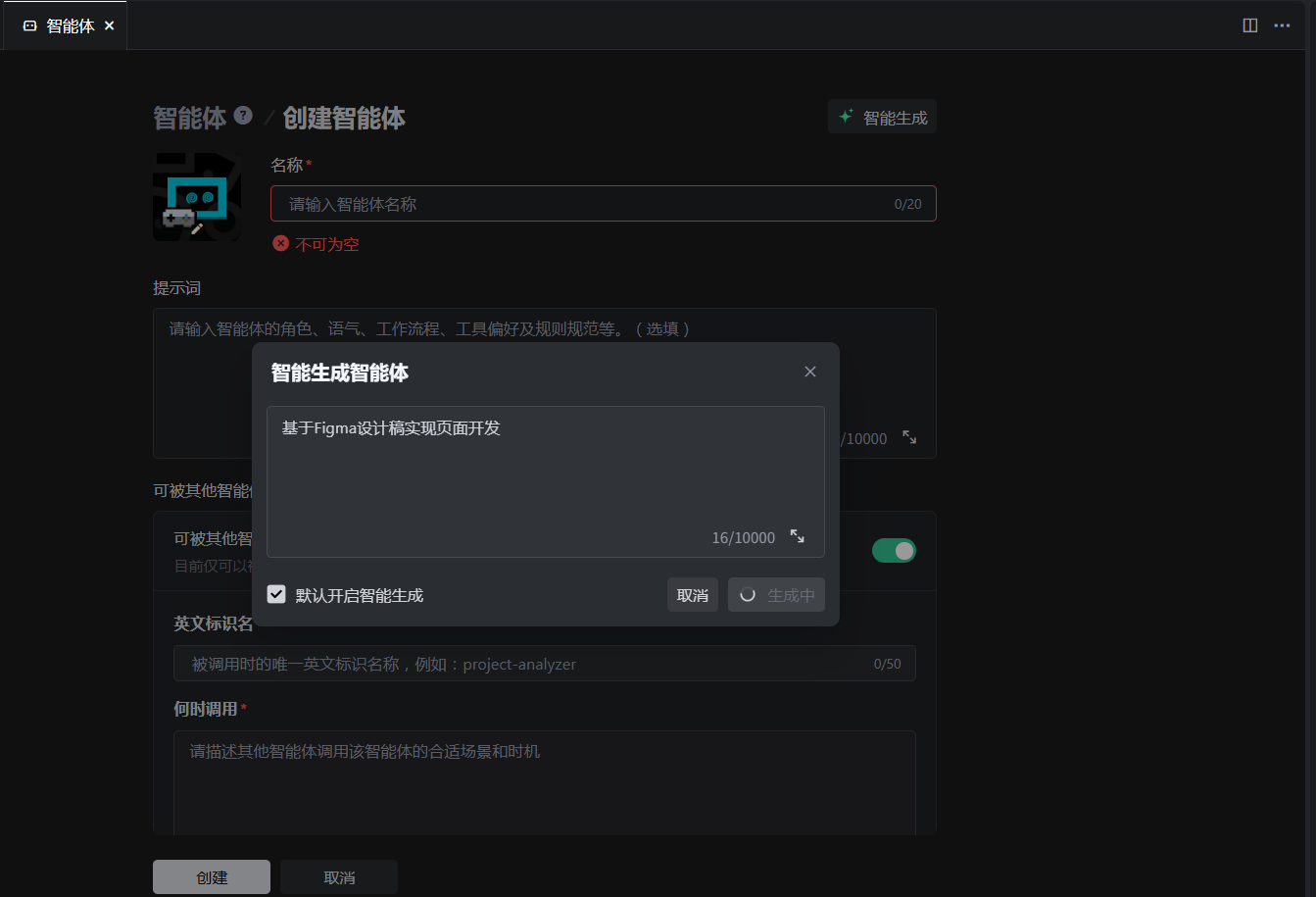The width and height of the screenshot is (1316, 897).
Task: Click the expand arrows inside the dialog textarea
Action: coord(796,537)
